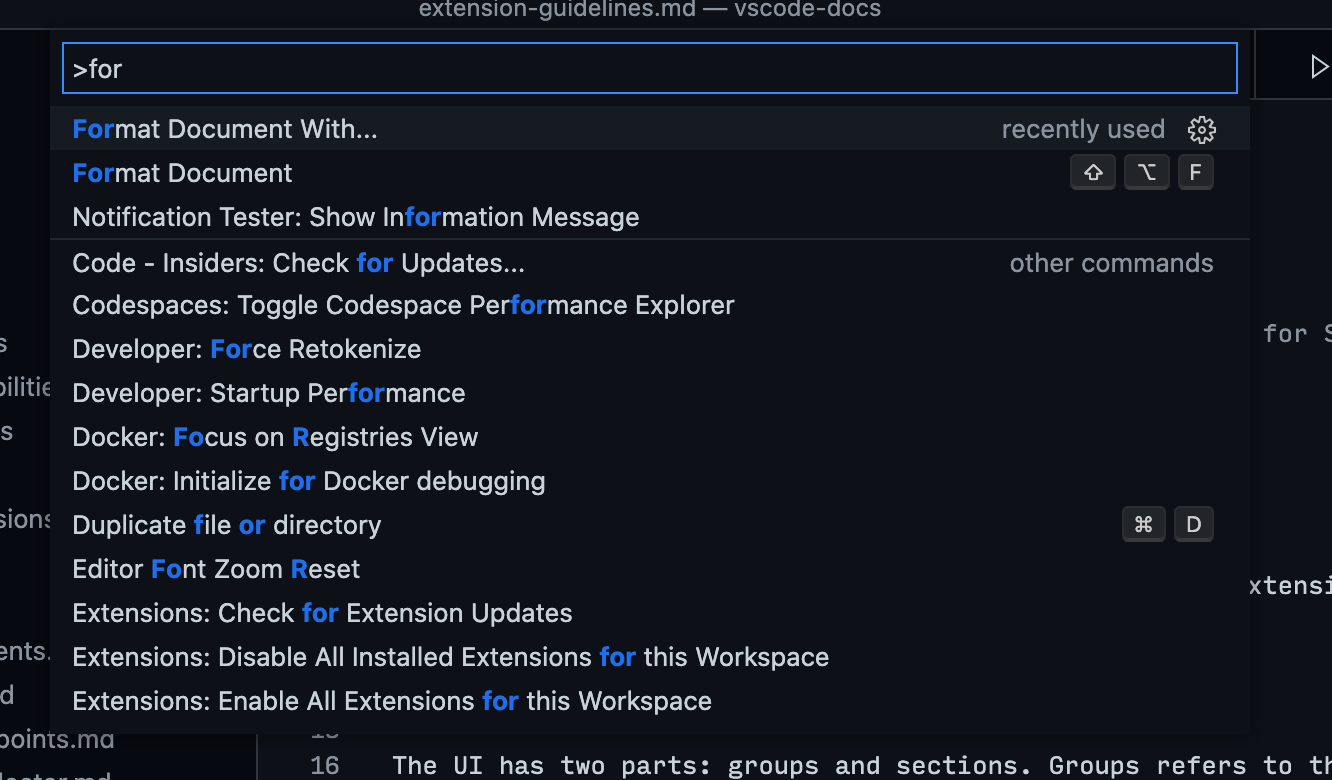This screenshot has width=1332, height=780.
Task: Click the ⌘ D keybinding badge
Action: coord(1144,524)
